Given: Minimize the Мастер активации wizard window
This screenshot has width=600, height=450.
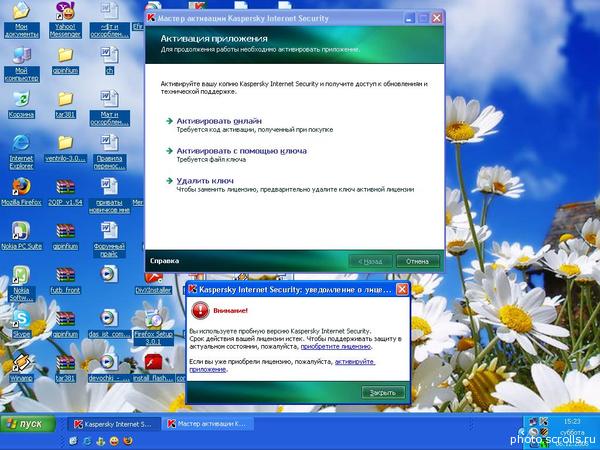Looking at the screenshot, I should [x=409, y=18].
